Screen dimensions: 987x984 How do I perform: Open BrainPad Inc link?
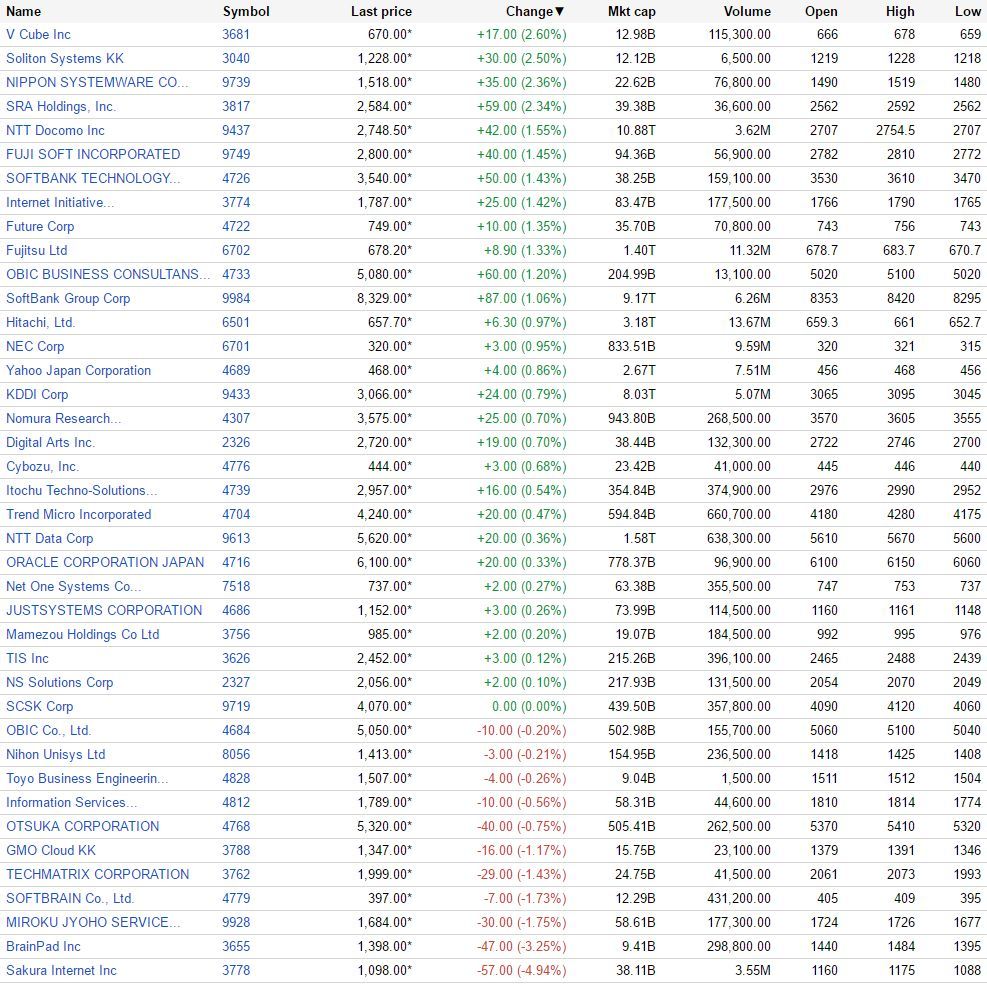[x=43, y=946]
